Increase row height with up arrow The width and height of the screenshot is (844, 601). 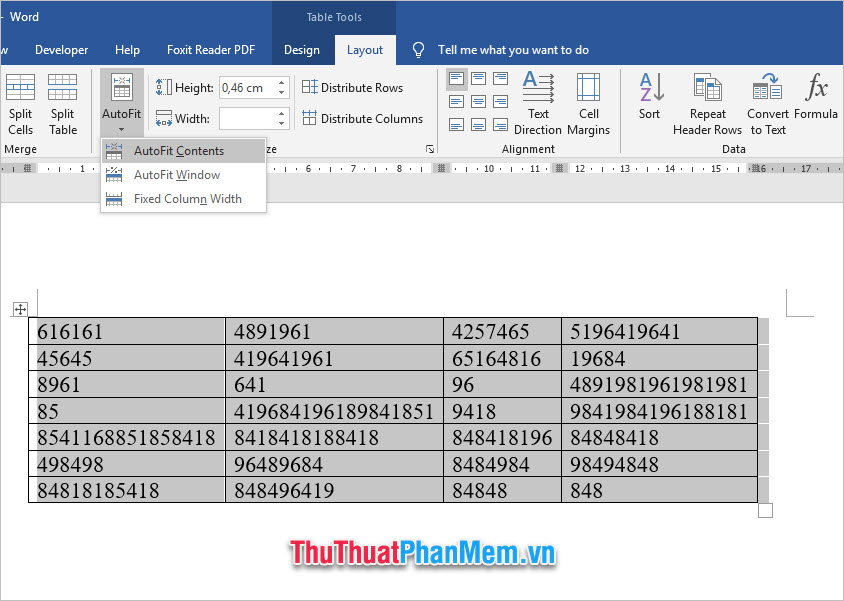coord(282,82)
